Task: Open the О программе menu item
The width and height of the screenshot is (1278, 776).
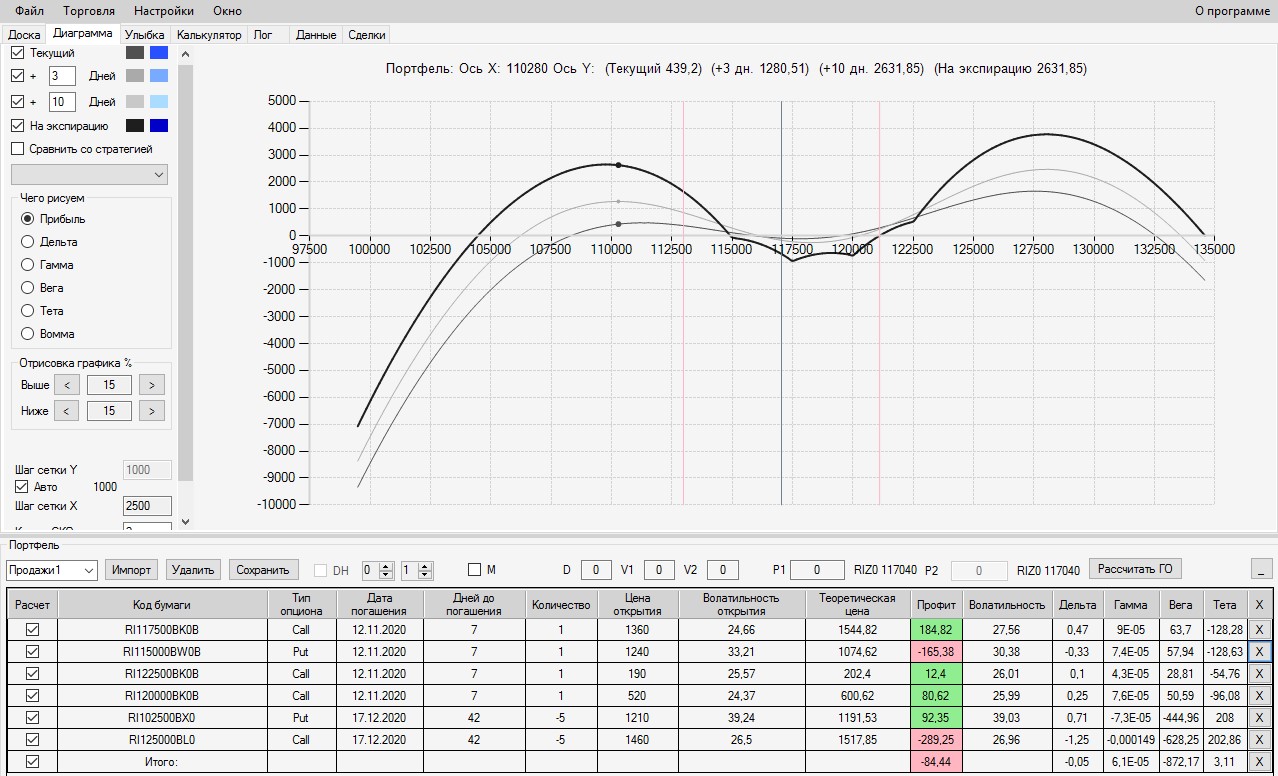Action: 1232,11
